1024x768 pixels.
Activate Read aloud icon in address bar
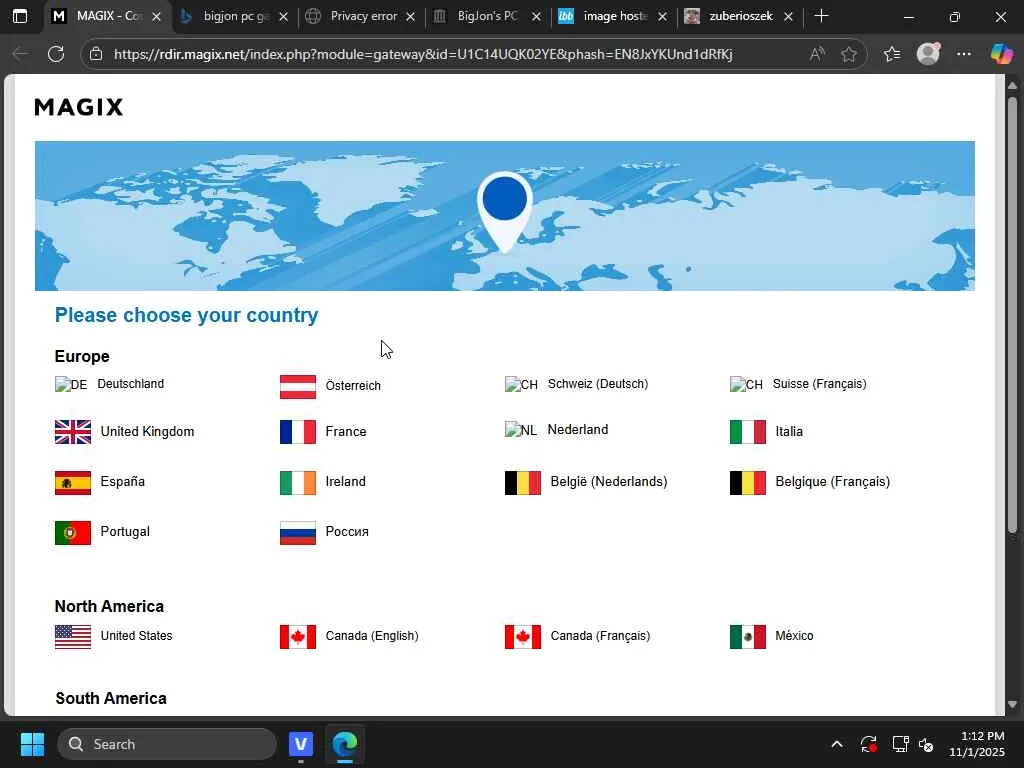(x=816, y=54)
